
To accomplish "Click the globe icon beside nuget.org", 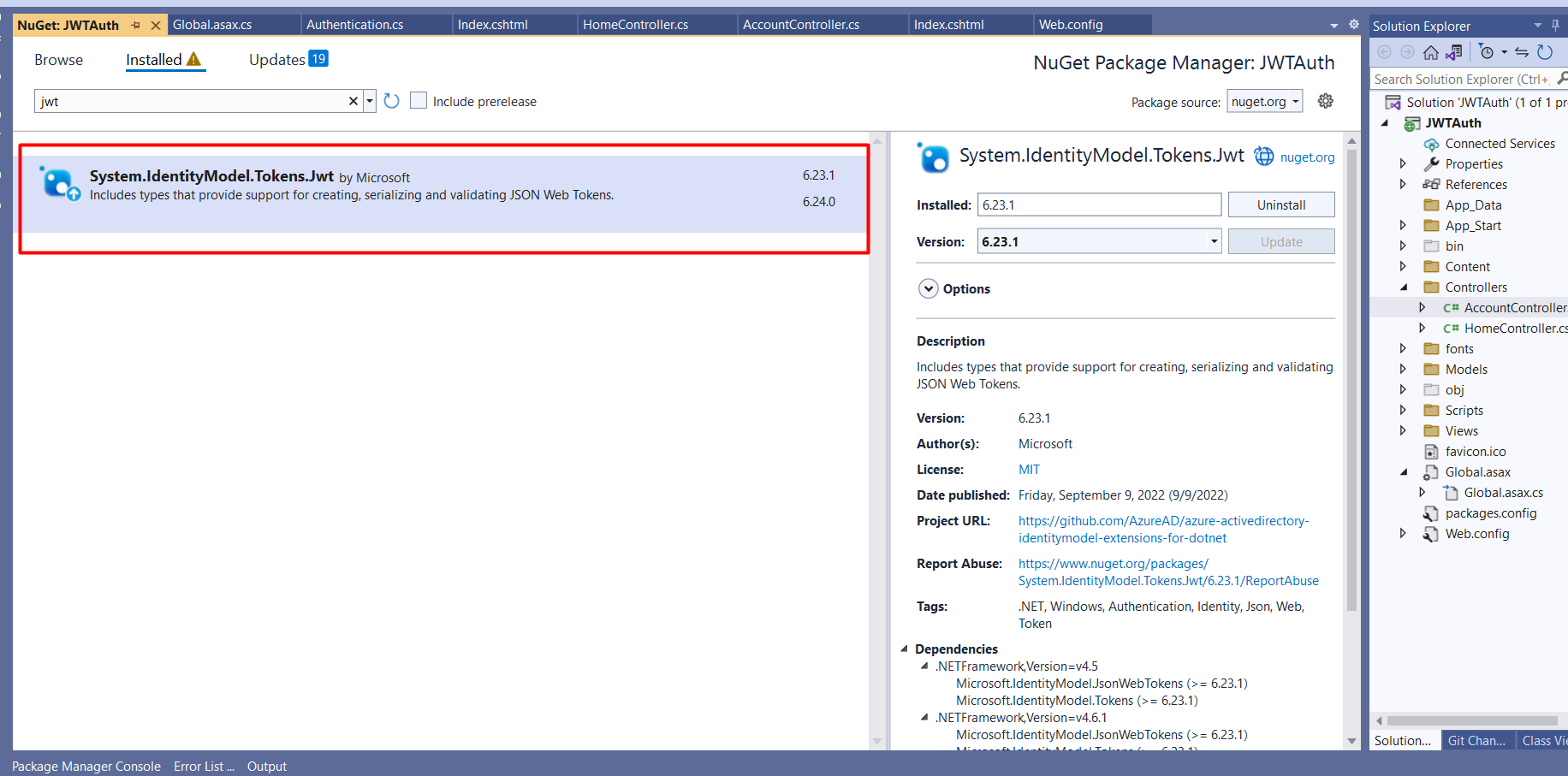I will click(x=1264, y=156).
